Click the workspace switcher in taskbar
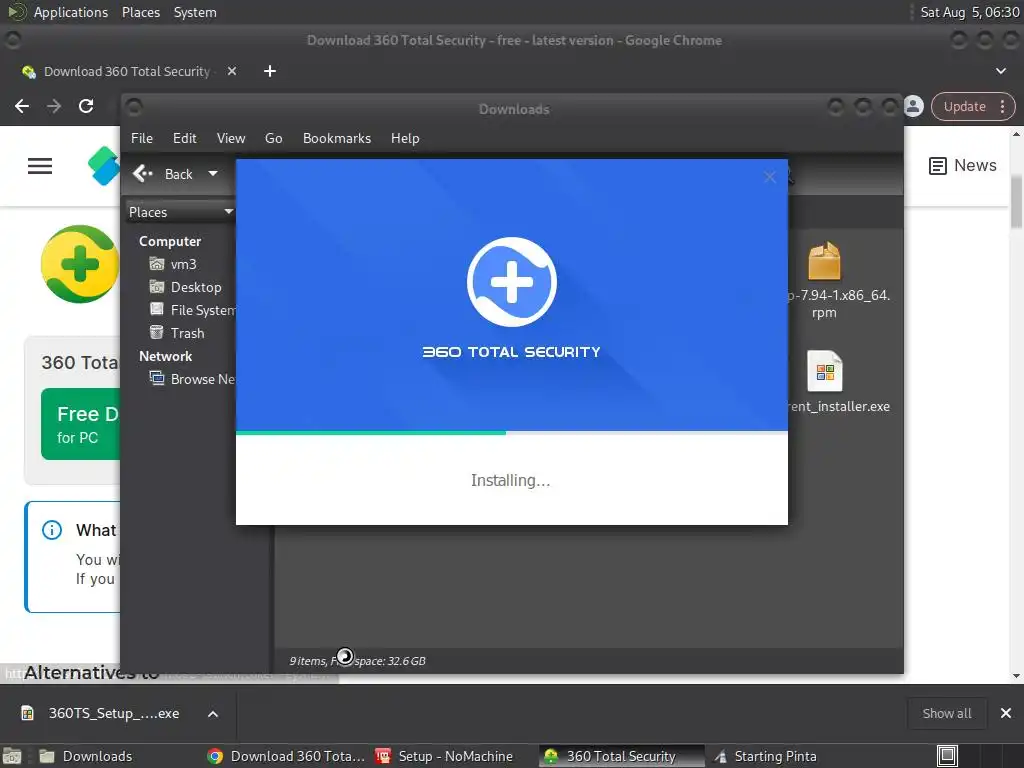This screenshot has width=1024, height=768. pyautogui.click(x=947, y=756)
